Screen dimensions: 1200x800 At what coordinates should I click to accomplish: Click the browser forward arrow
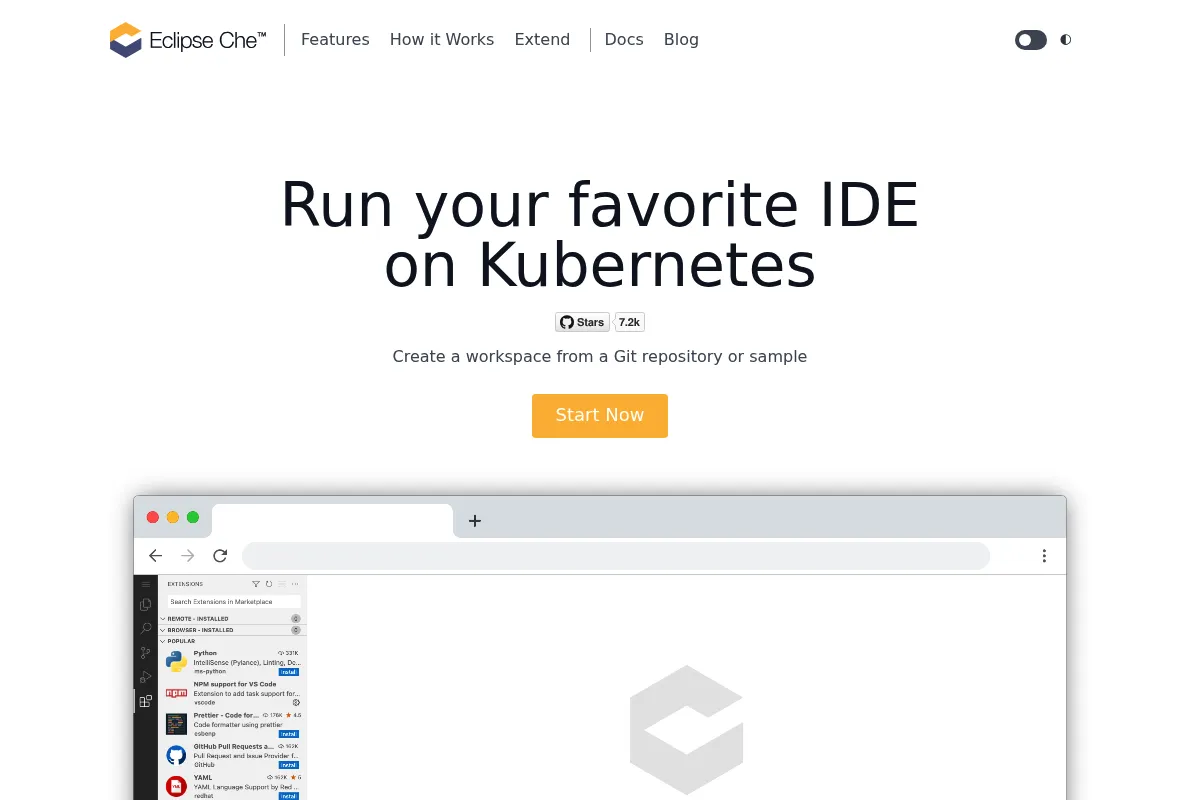(x=188, y=556)
